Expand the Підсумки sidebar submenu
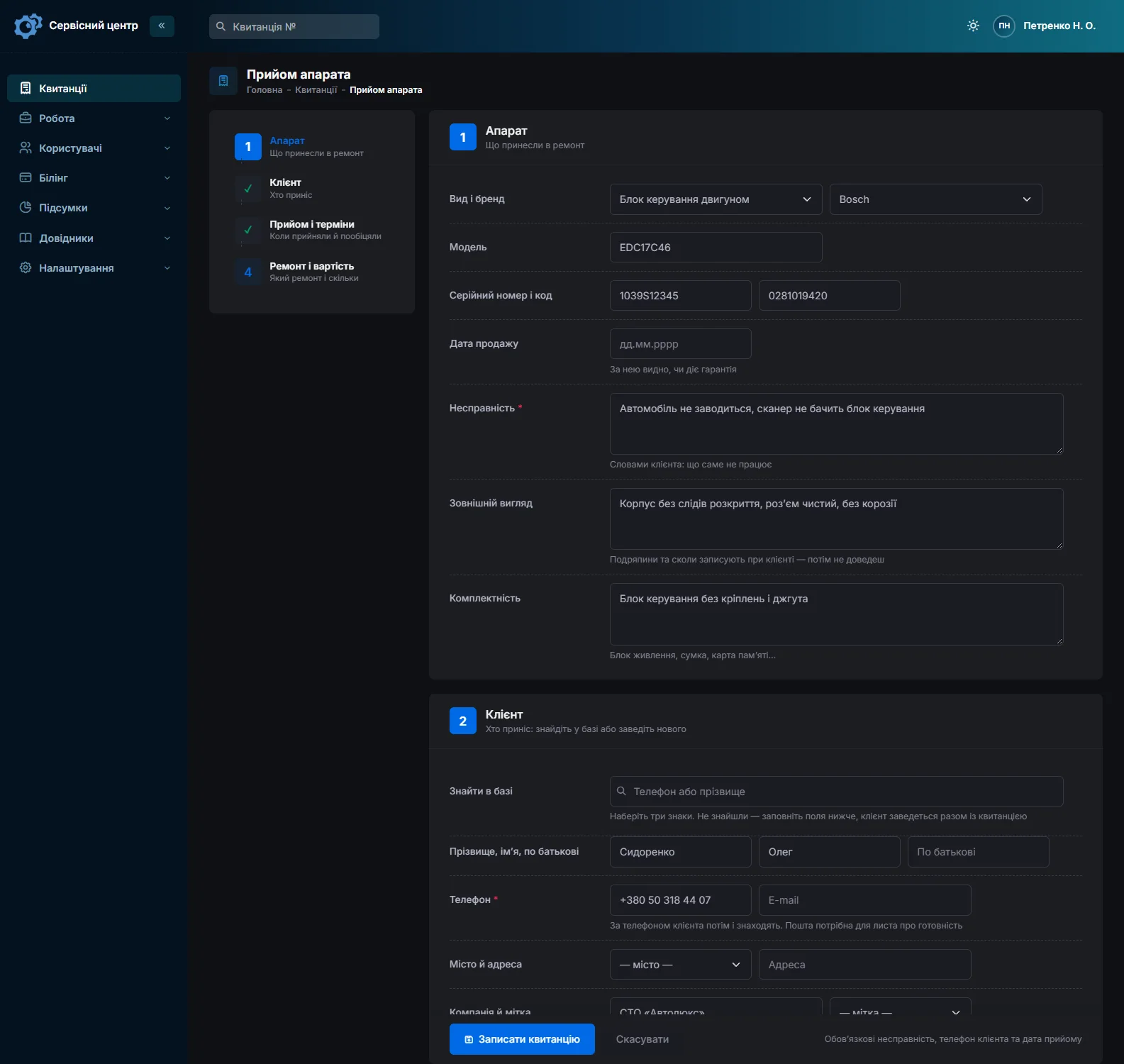Image resolution: width=1124 pixels, height=1064 pixels. tap(167, 208)
